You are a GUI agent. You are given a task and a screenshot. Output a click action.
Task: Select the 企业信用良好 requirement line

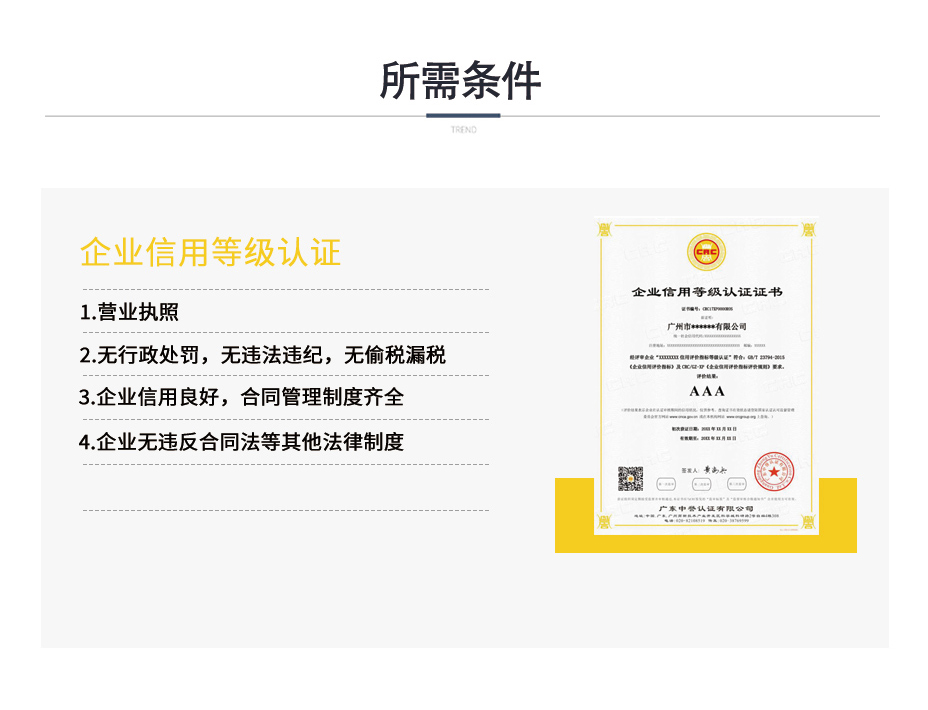coord(241,398)
